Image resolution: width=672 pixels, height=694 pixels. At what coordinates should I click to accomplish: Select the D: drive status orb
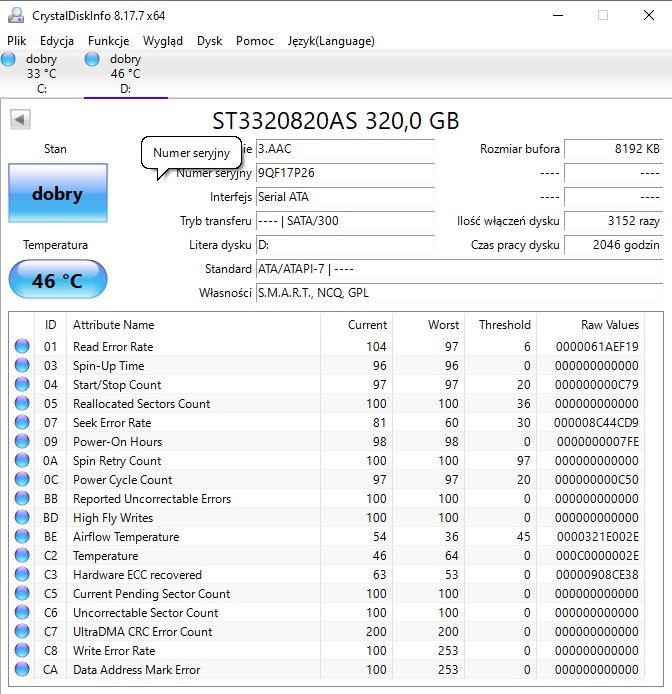coord(92,59)
